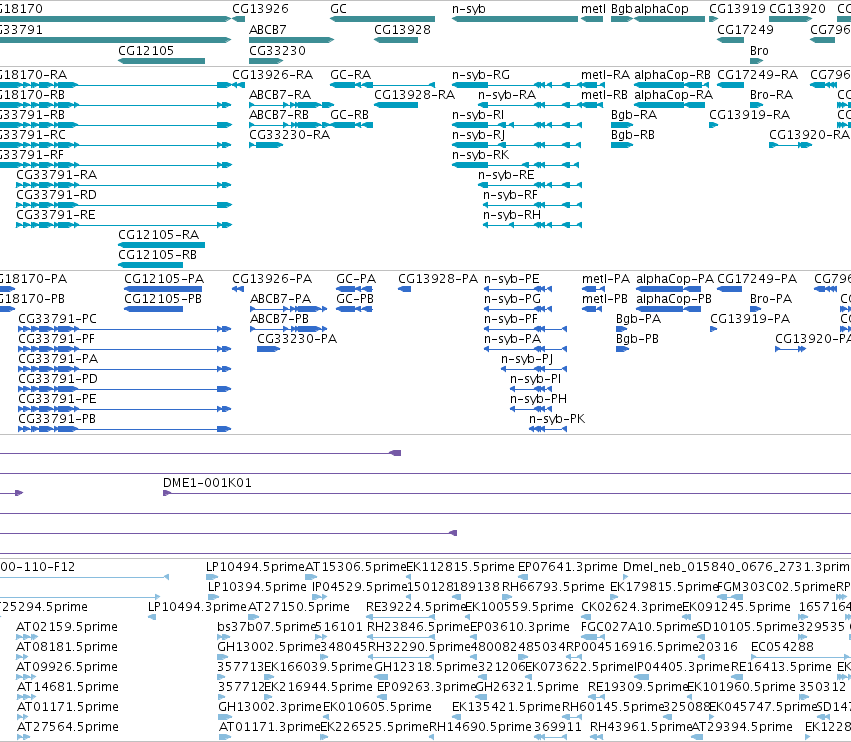Click transcript GC-RA
This screenshot has height=742, width=851.
[351, 74]
